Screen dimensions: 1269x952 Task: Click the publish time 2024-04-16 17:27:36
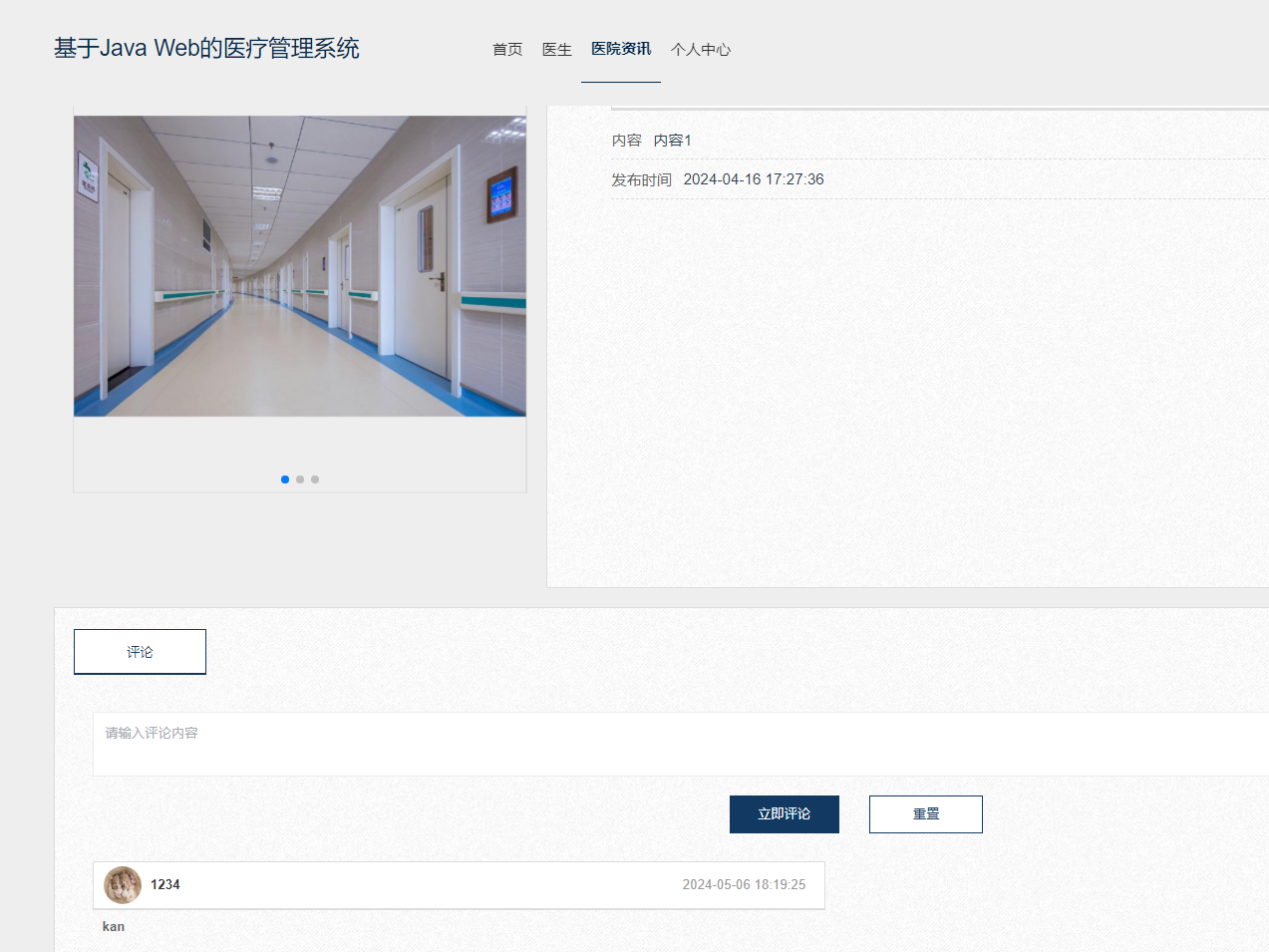pos(754,179)
